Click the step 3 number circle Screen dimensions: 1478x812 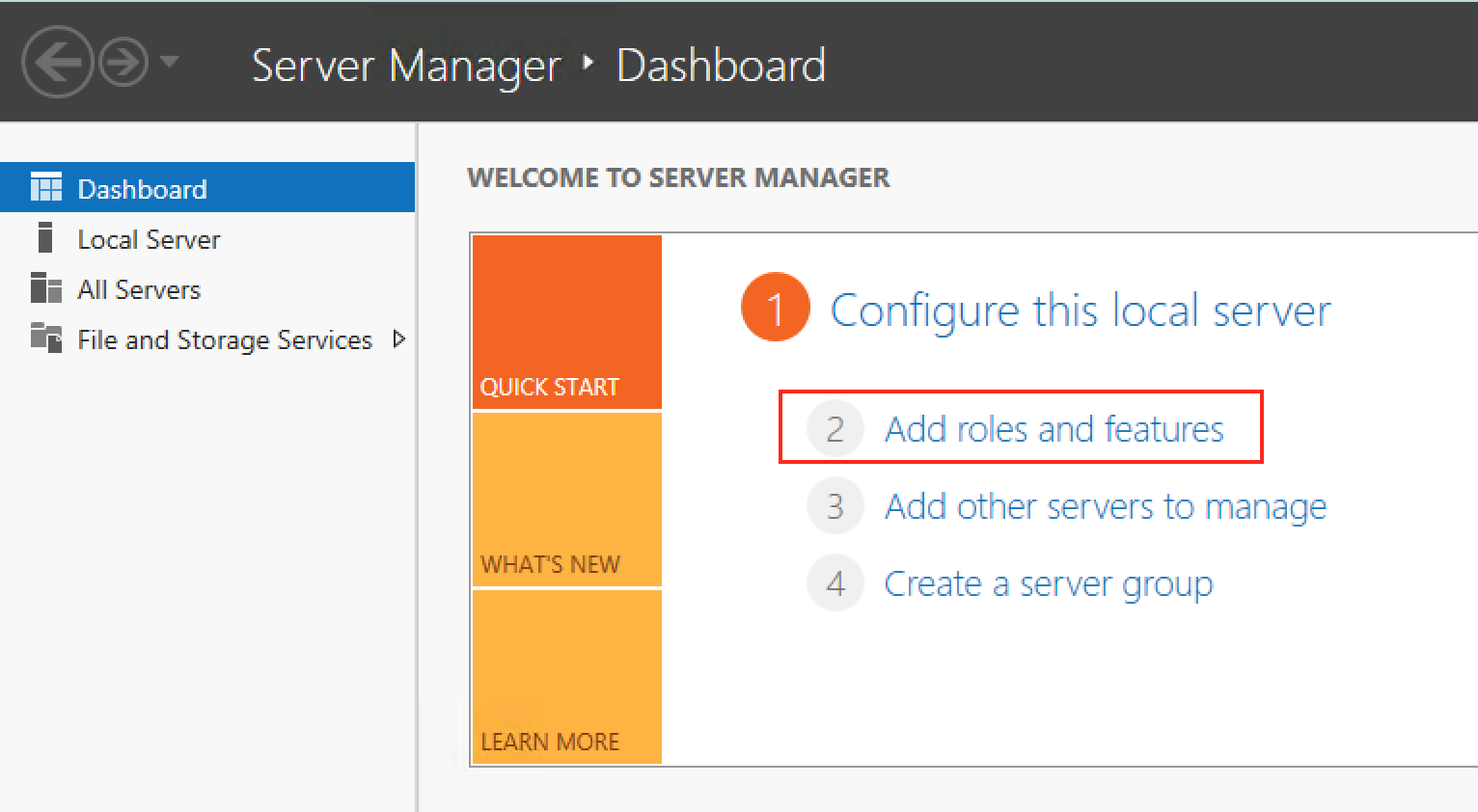[835, 505]
